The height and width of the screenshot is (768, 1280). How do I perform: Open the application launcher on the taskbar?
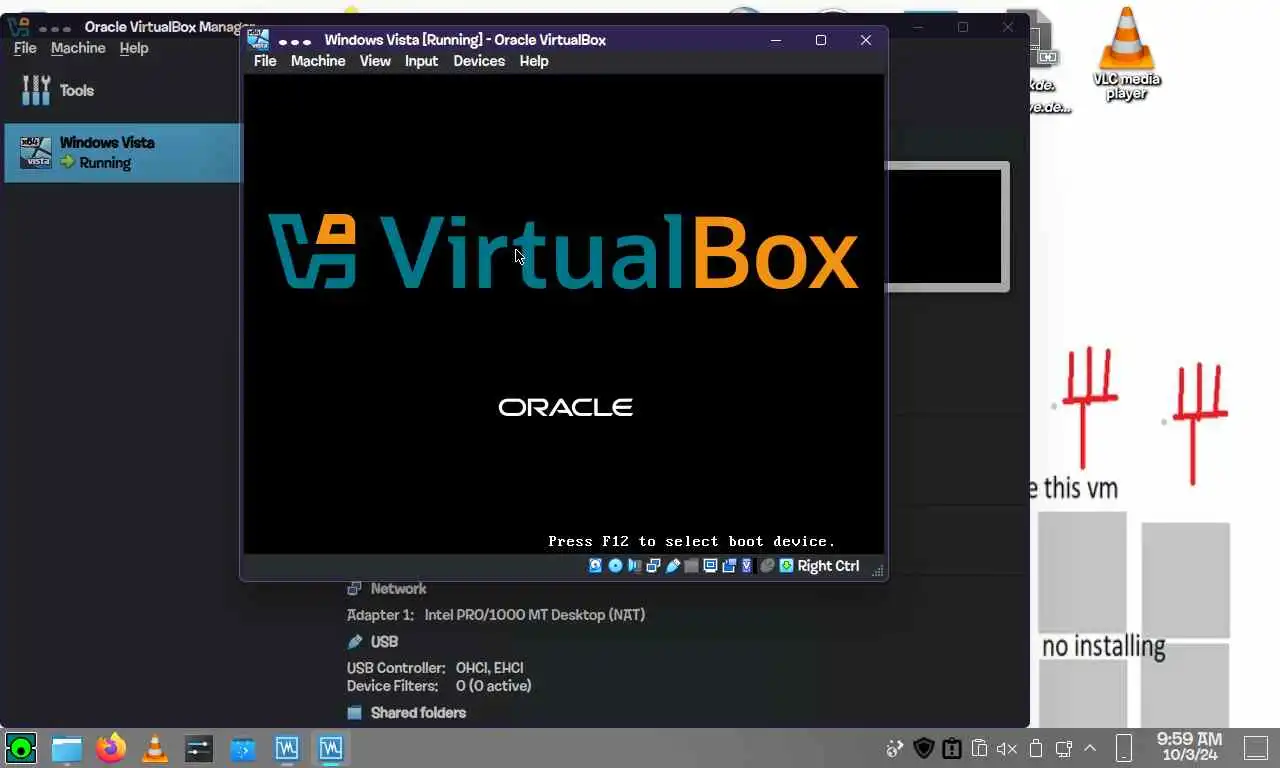click(21, 747)
